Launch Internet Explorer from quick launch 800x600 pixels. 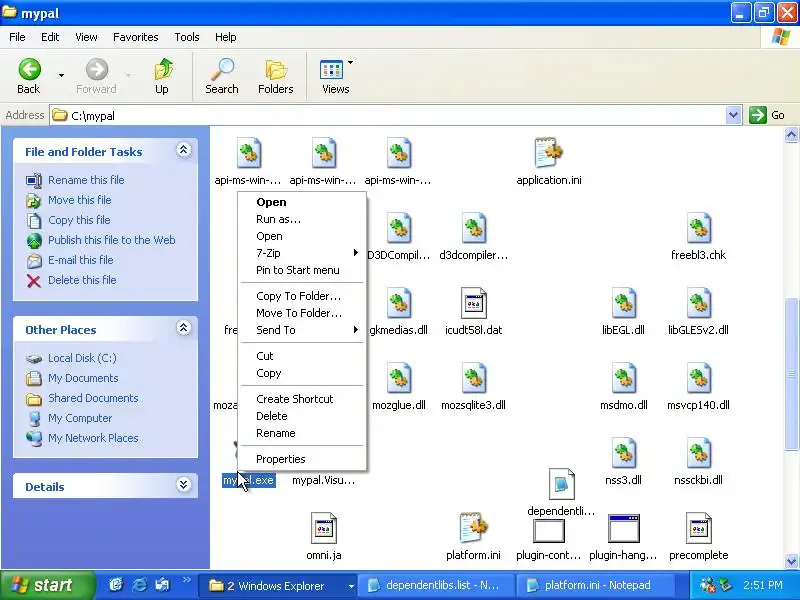[x=139, y=585]
